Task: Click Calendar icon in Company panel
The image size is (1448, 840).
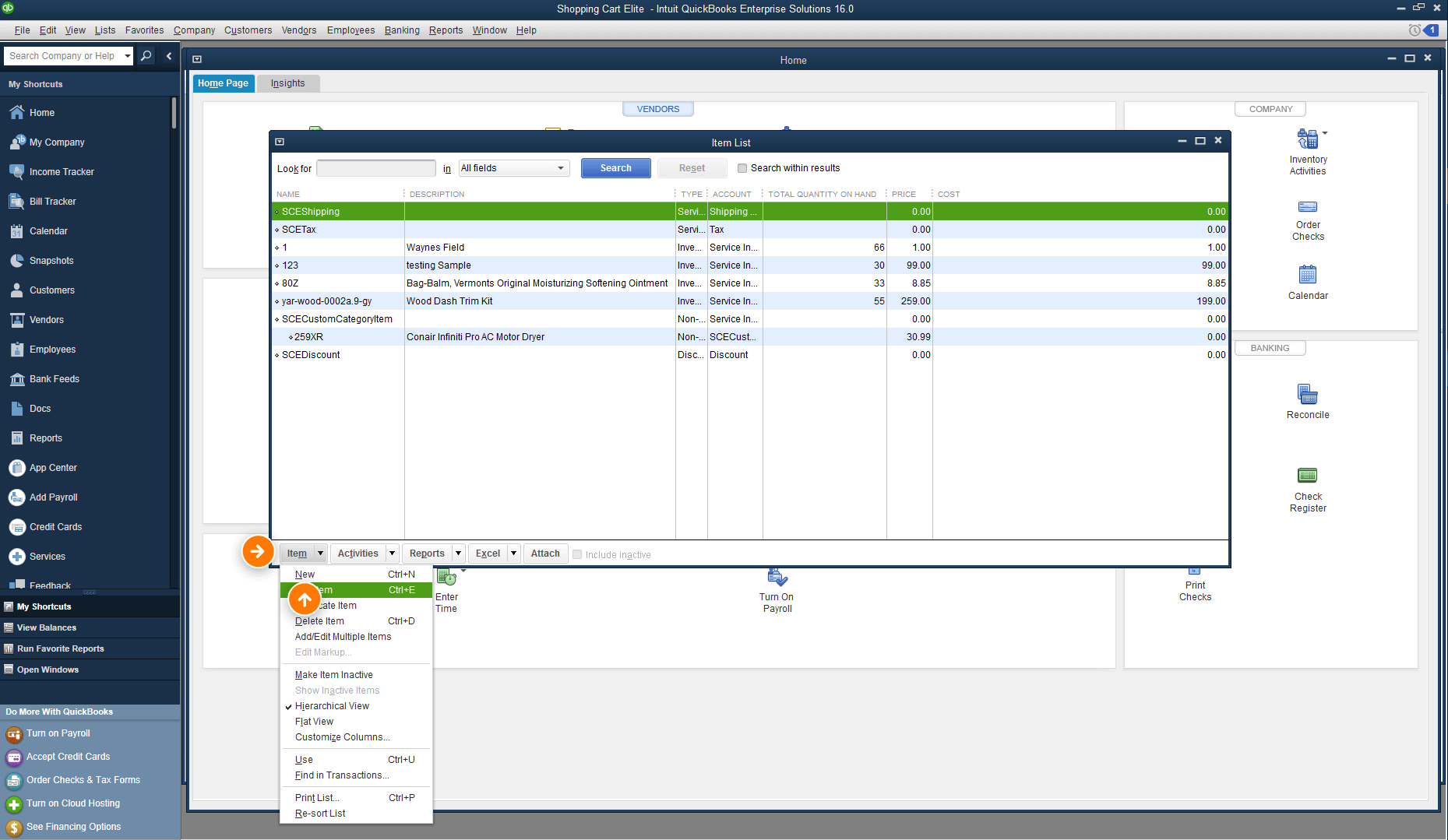Action: click(1308, 275)
